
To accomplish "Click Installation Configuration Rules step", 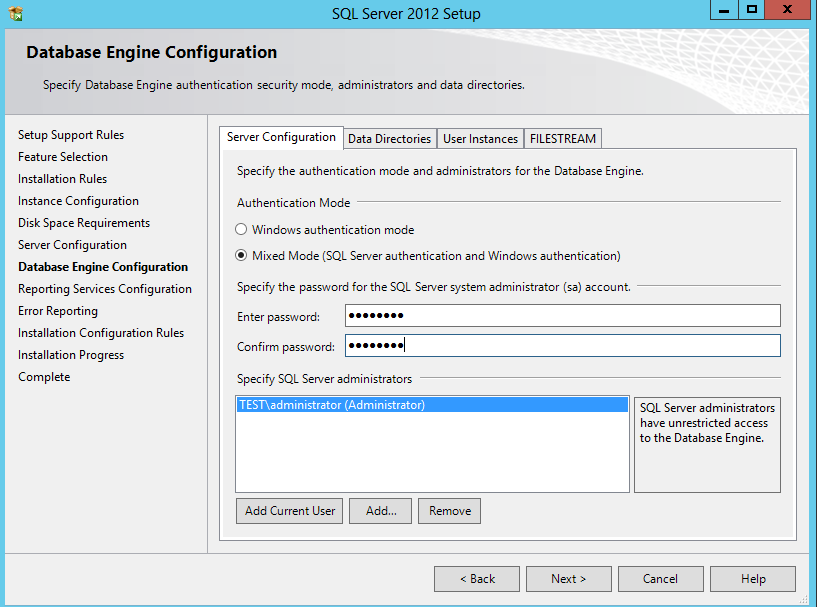I will click(101, 333).
